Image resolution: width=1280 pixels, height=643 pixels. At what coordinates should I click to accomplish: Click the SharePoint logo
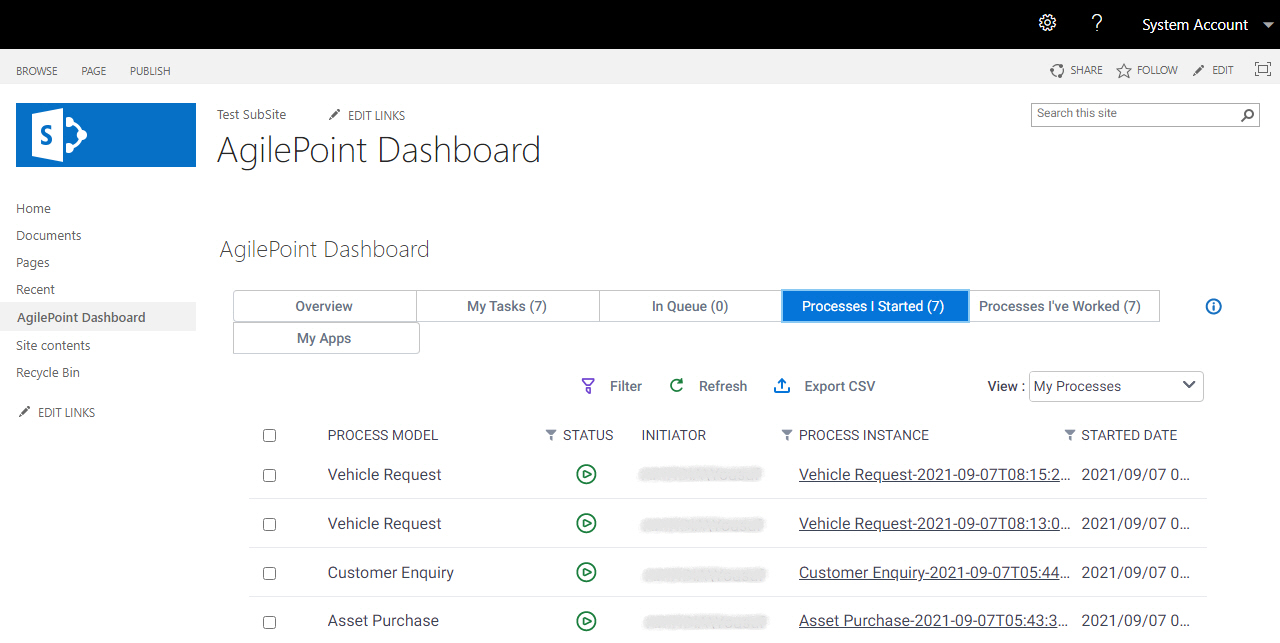(x=106, y=134)
